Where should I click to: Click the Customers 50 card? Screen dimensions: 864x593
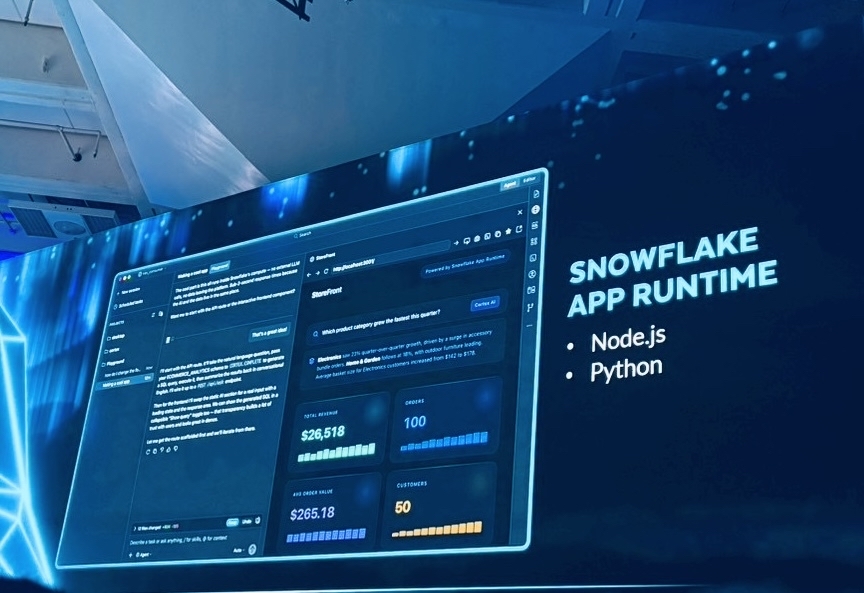[x=439, y=508]
